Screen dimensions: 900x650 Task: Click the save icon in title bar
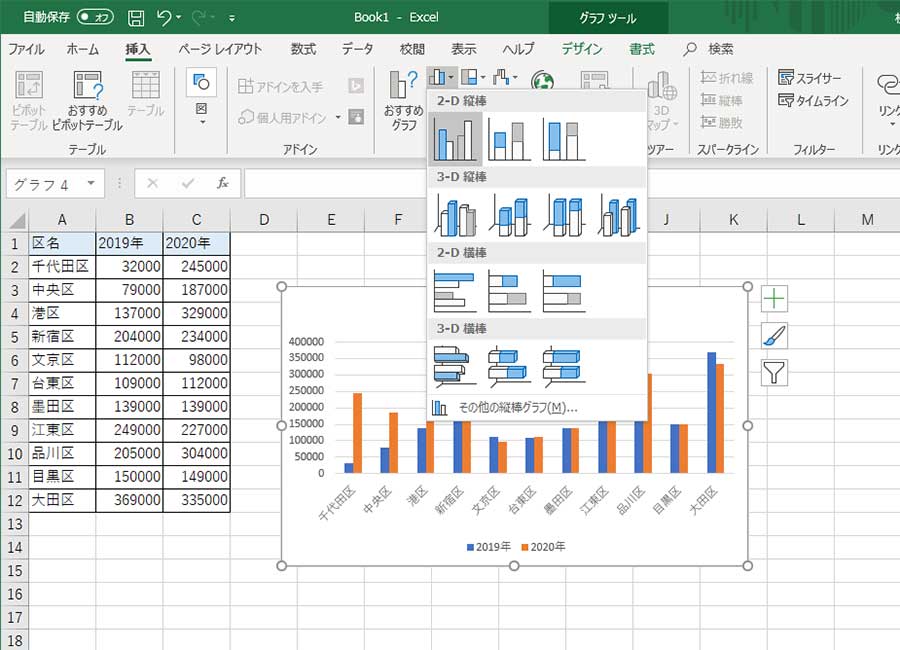pyautogui.click(x=136, y=18)
